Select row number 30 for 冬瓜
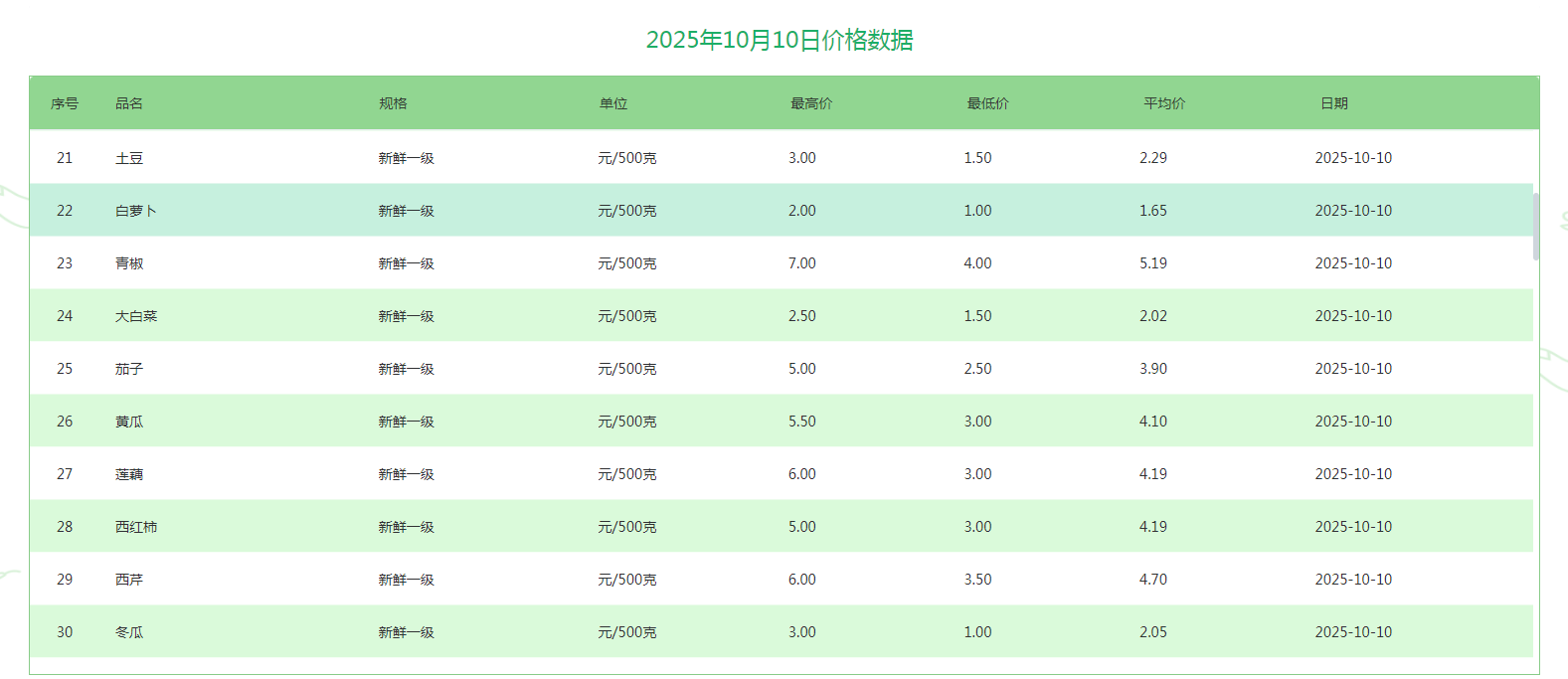The image size is (1568, 679). click(x=65, y=632)
